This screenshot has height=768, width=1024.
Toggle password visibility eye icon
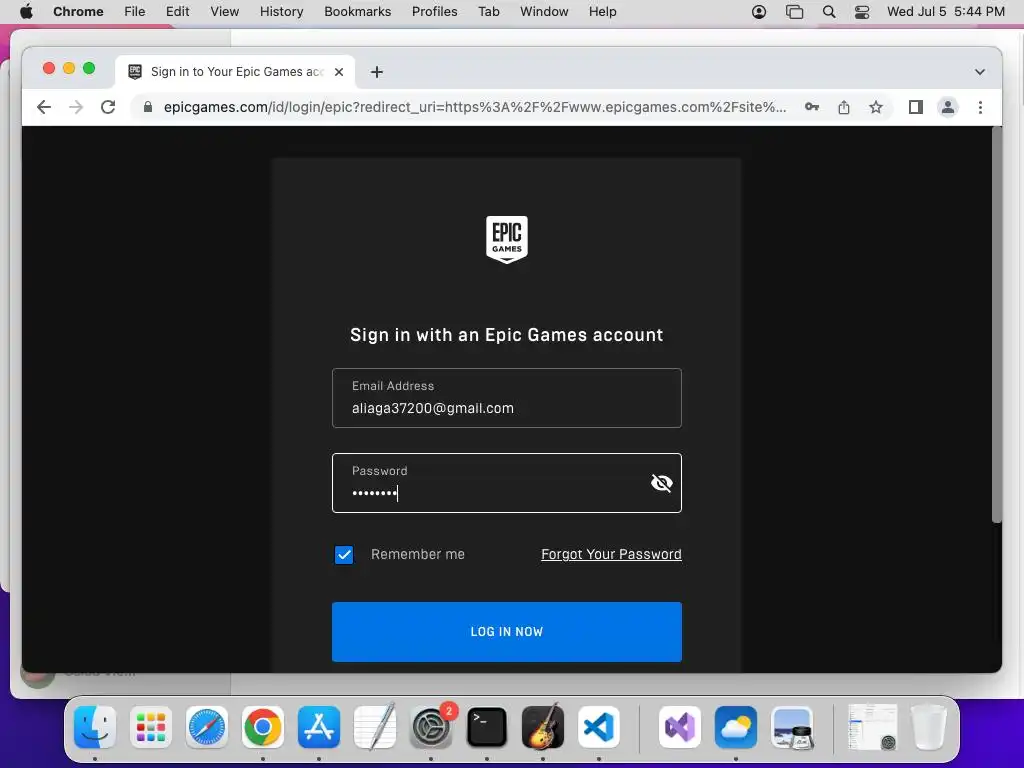662,483
